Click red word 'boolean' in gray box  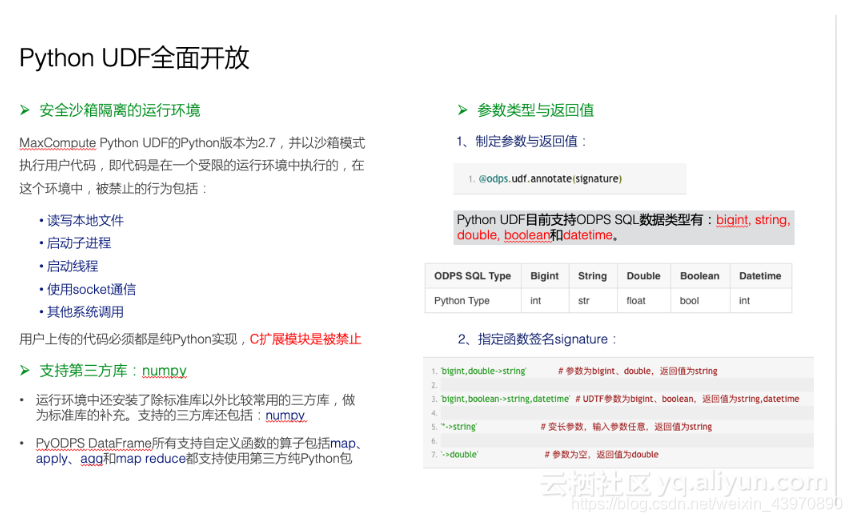[527, 235]
